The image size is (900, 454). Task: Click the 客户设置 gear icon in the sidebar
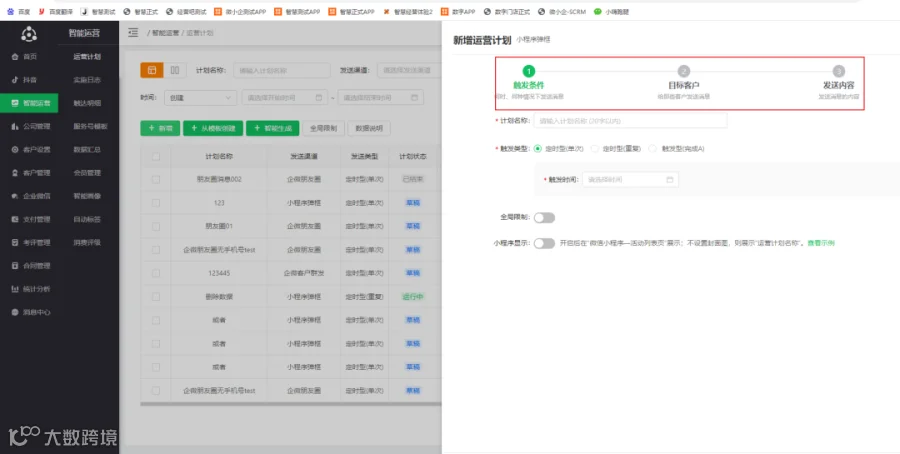click(15, 149)
